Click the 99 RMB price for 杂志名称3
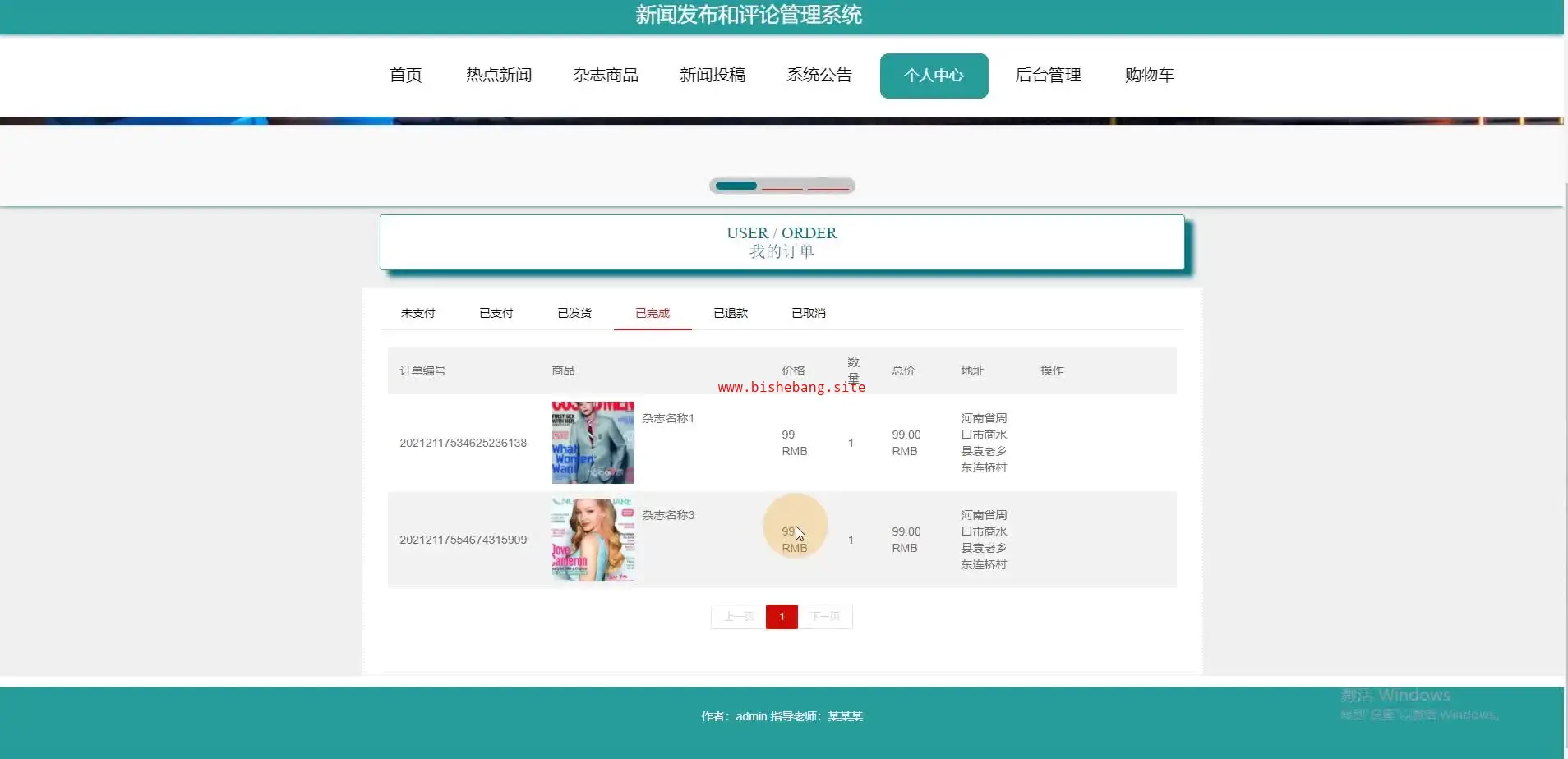The width and height of the screenshot is (1568, 759). 795,540
